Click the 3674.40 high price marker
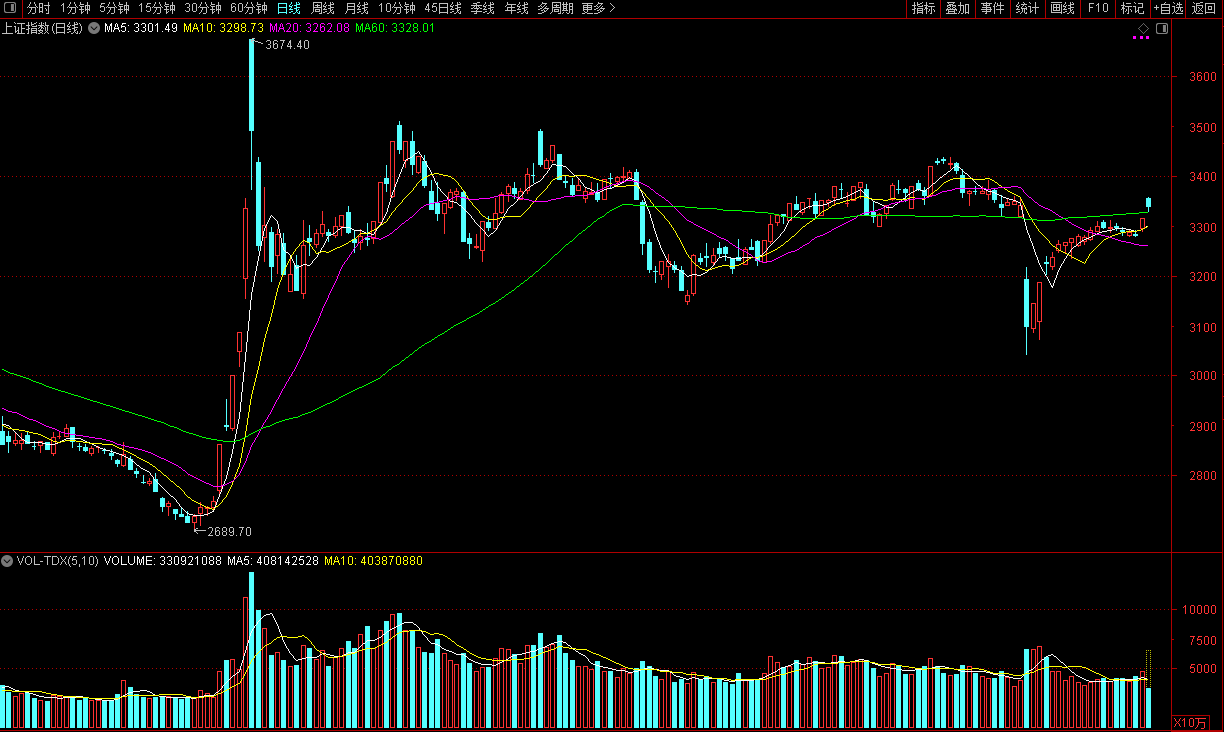Viewport: 1224px width, 732px height. pyautogui.click(x=287, y=45)
